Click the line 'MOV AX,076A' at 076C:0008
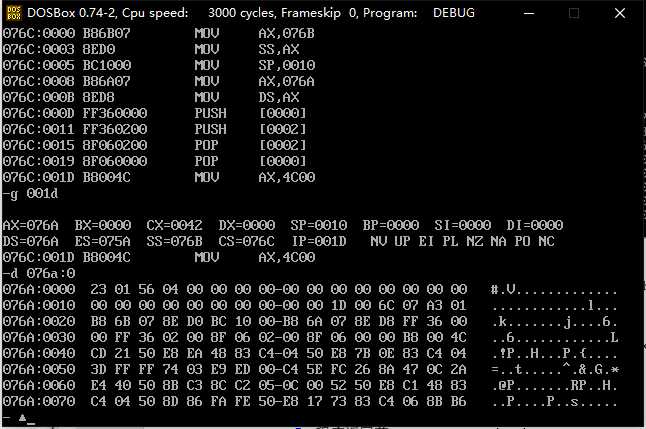 coord(159,81)
